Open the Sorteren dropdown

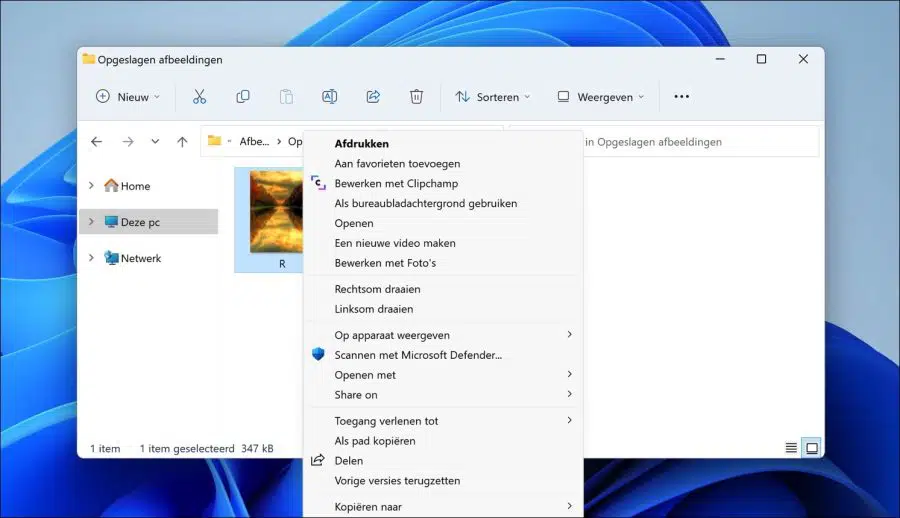pos(492,96)
